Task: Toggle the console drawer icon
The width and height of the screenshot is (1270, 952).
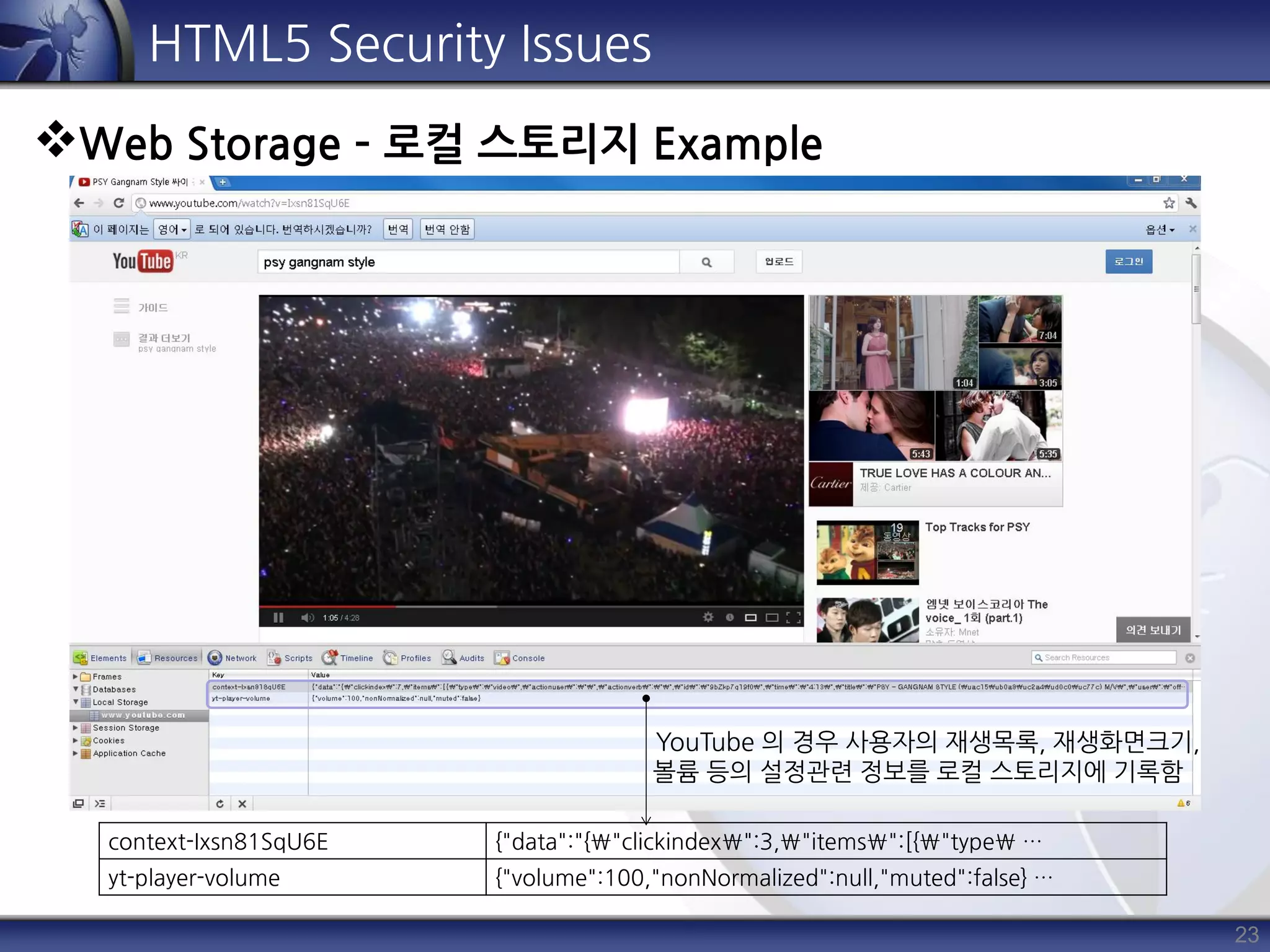Action: click(100, 803)
